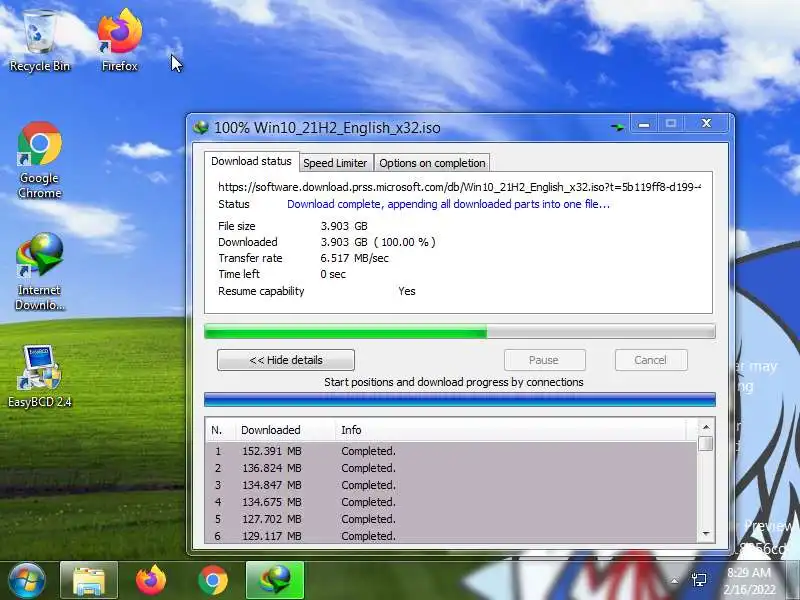Image resolution: width=800 pixels, height=600 pixels.
Task: Open the Recycle Bin desktop icon
Action: point(40,42)
